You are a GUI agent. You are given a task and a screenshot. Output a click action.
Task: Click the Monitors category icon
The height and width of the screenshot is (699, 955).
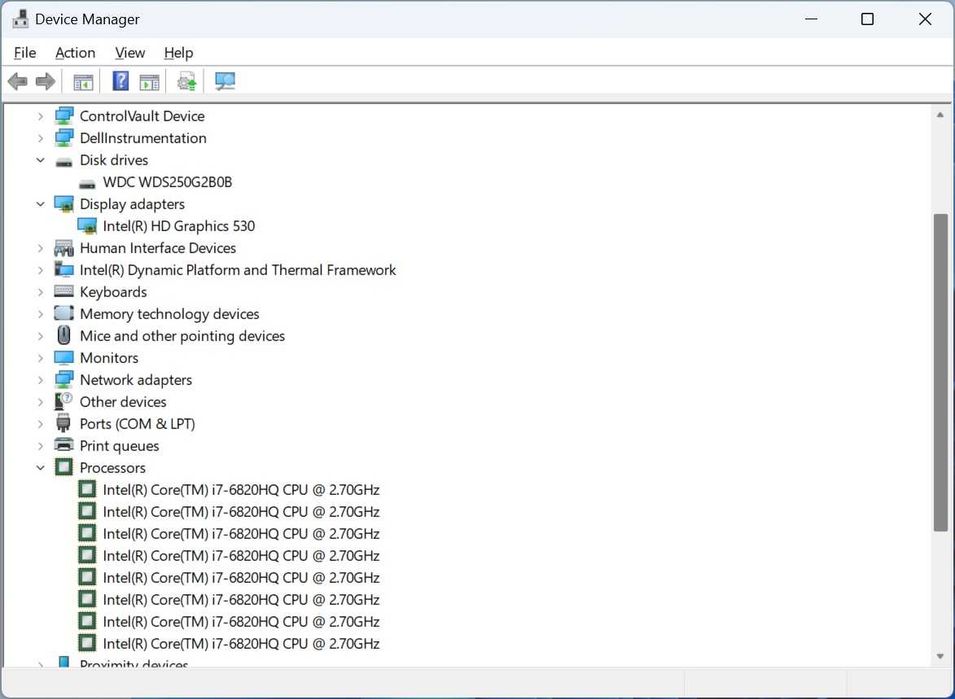(64, 357)
